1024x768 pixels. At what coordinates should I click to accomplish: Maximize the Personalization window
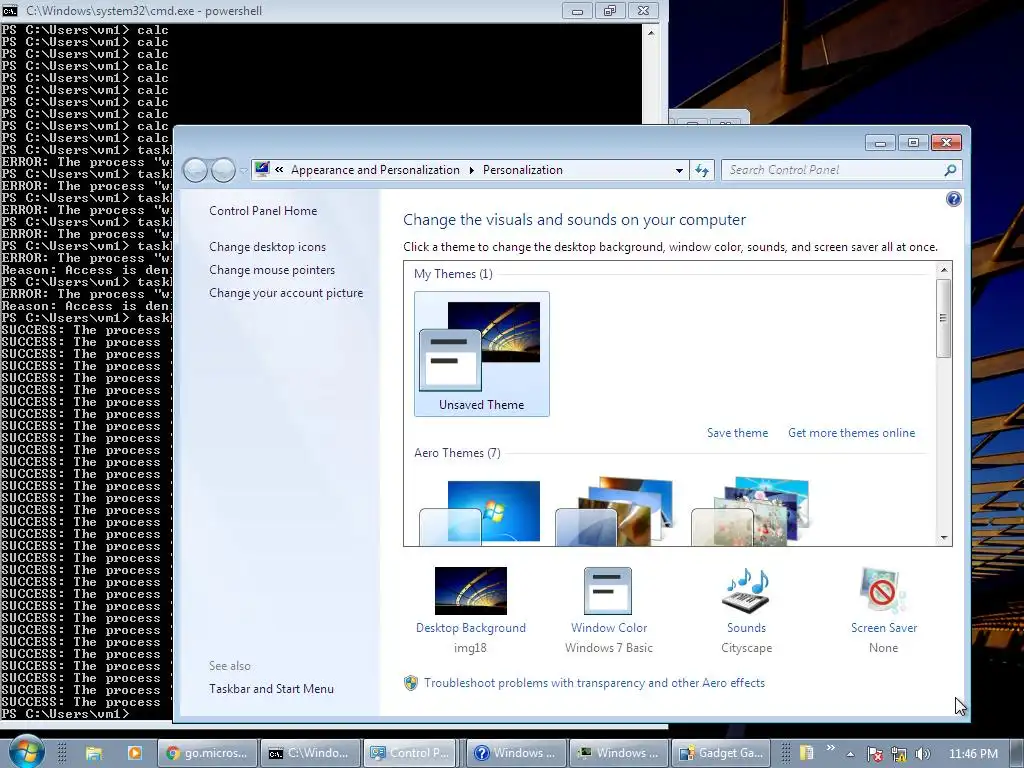point(913,142)
